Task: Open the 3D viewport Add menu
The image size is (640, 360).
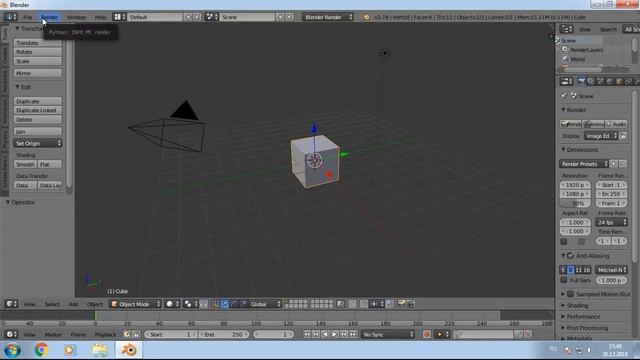Action: 73,304
